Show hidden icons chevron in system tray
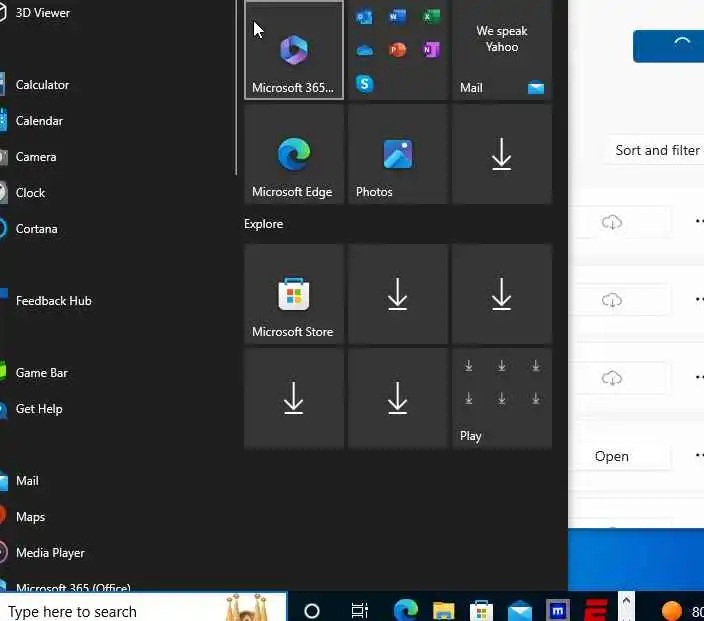704x621 pixels. [x=626, y=601]
